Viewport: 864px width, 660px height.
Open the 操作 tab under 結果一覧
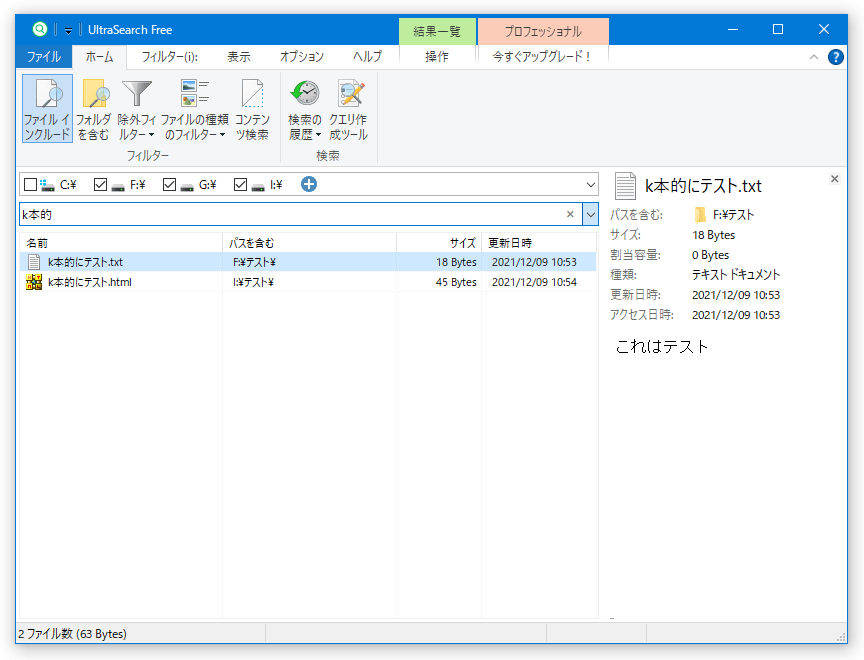pos(437,57)
